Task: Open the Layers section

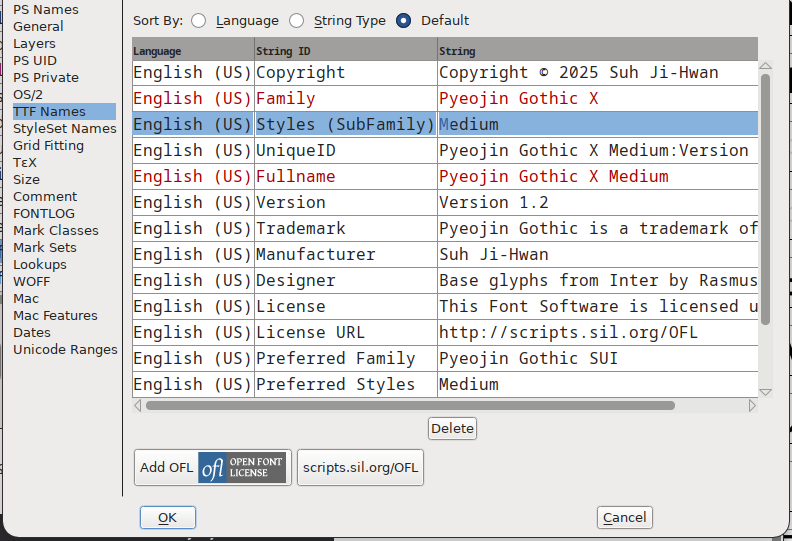Action: tap(34, 43)
